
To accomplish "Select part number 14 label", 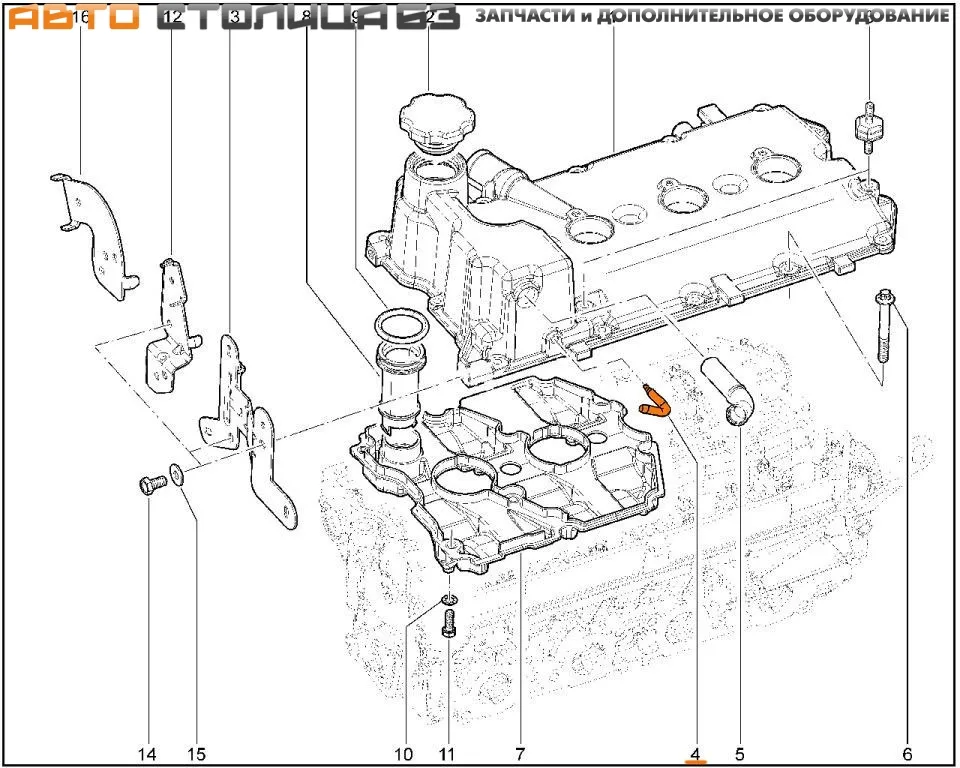I will click(148, 753).
